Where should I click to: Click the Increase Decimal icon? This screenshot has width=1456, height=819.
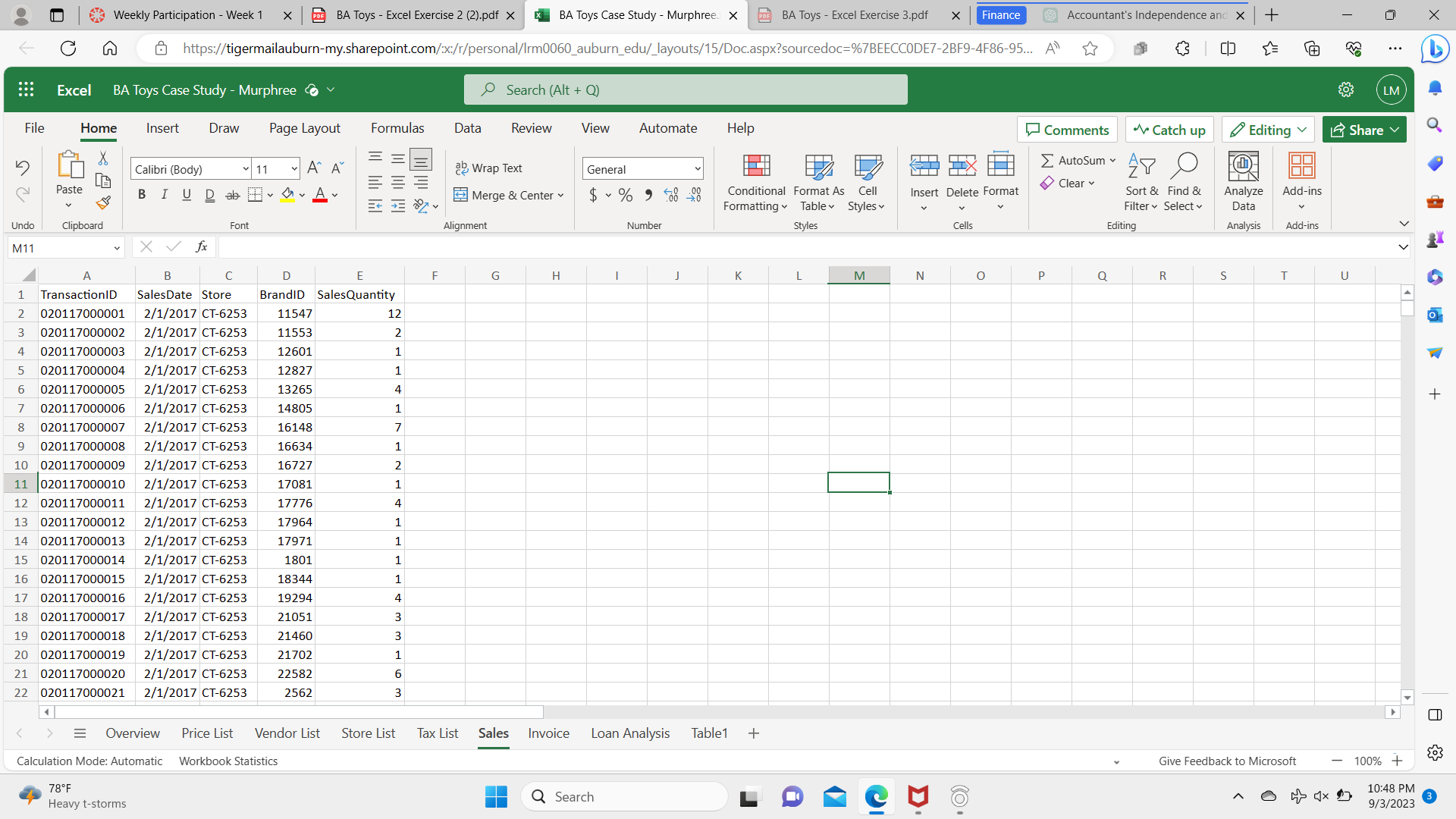pos(670,196)
